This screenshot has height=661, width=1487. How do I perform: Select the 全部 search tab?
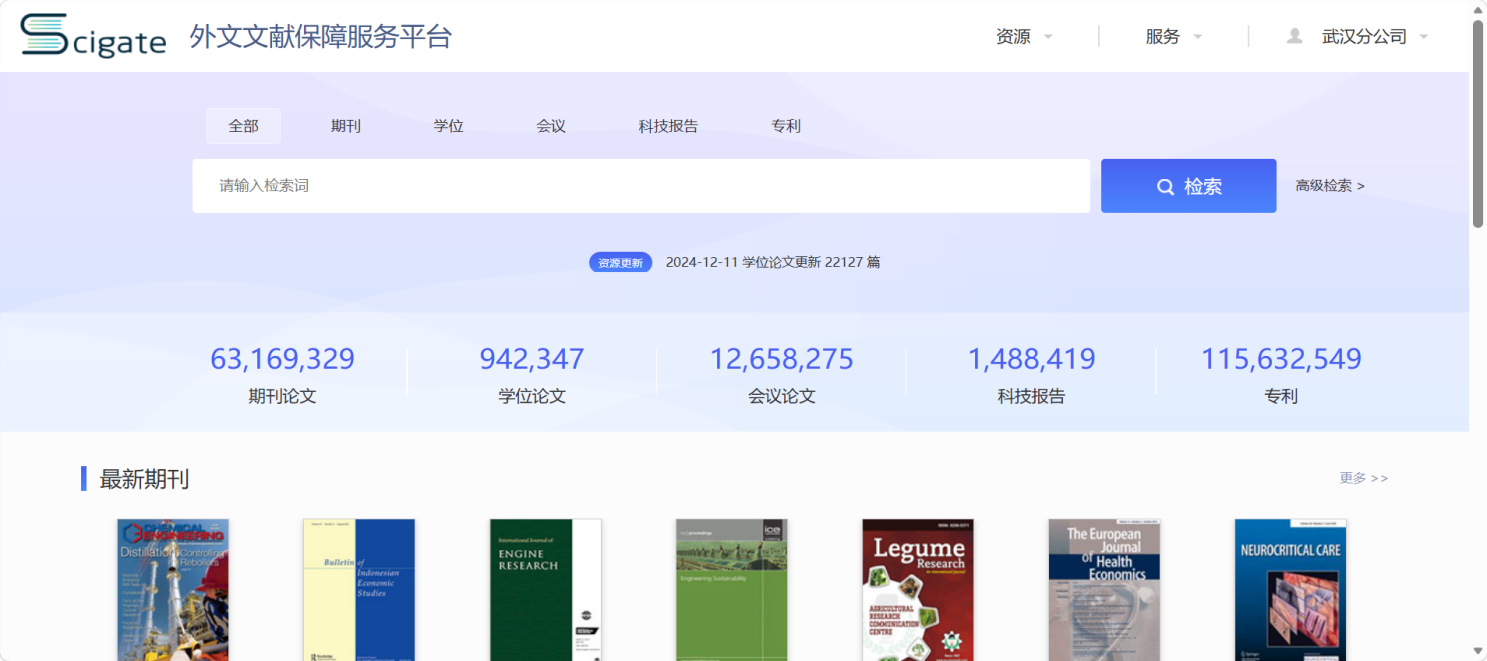(x=243, y=126)
